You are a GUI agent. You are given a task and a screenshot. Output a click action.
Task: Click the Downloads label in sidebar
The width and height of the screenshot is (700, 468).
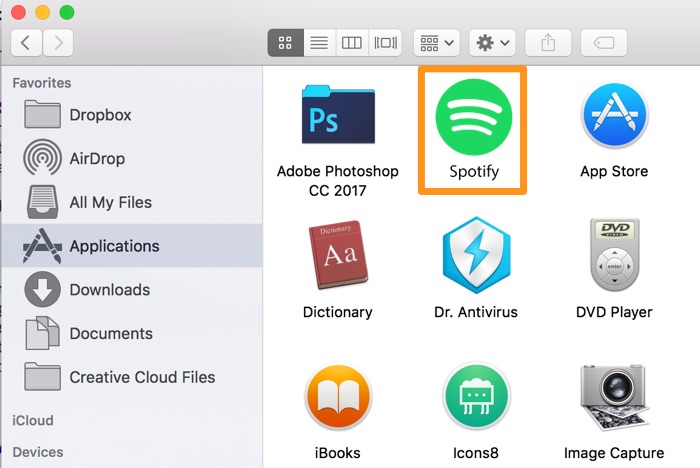coord(110,290)
